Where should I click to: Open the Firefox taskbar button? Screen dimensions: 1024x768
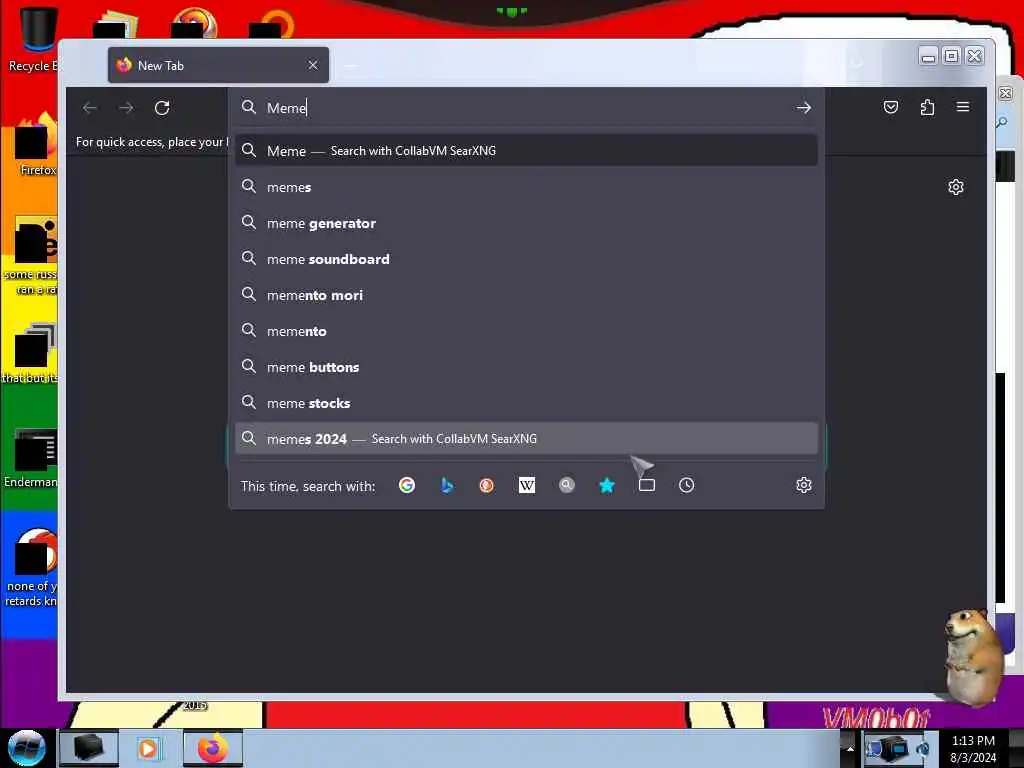coord(213,748)
